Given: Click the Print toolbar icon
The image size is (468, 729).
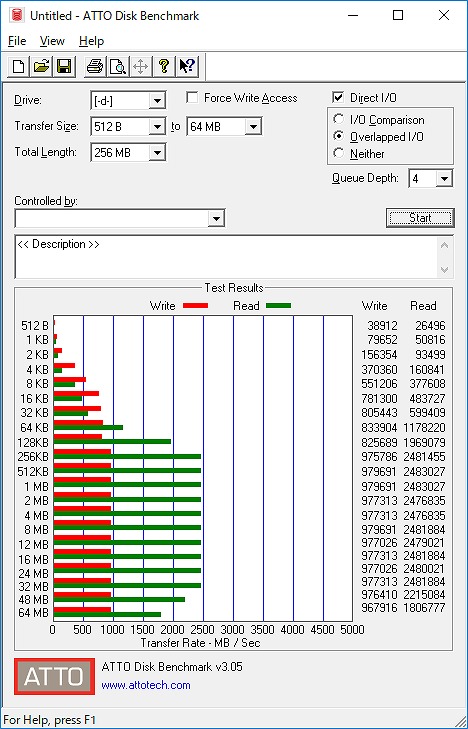Looking at the screenshot, I should [x=95, y=66].
